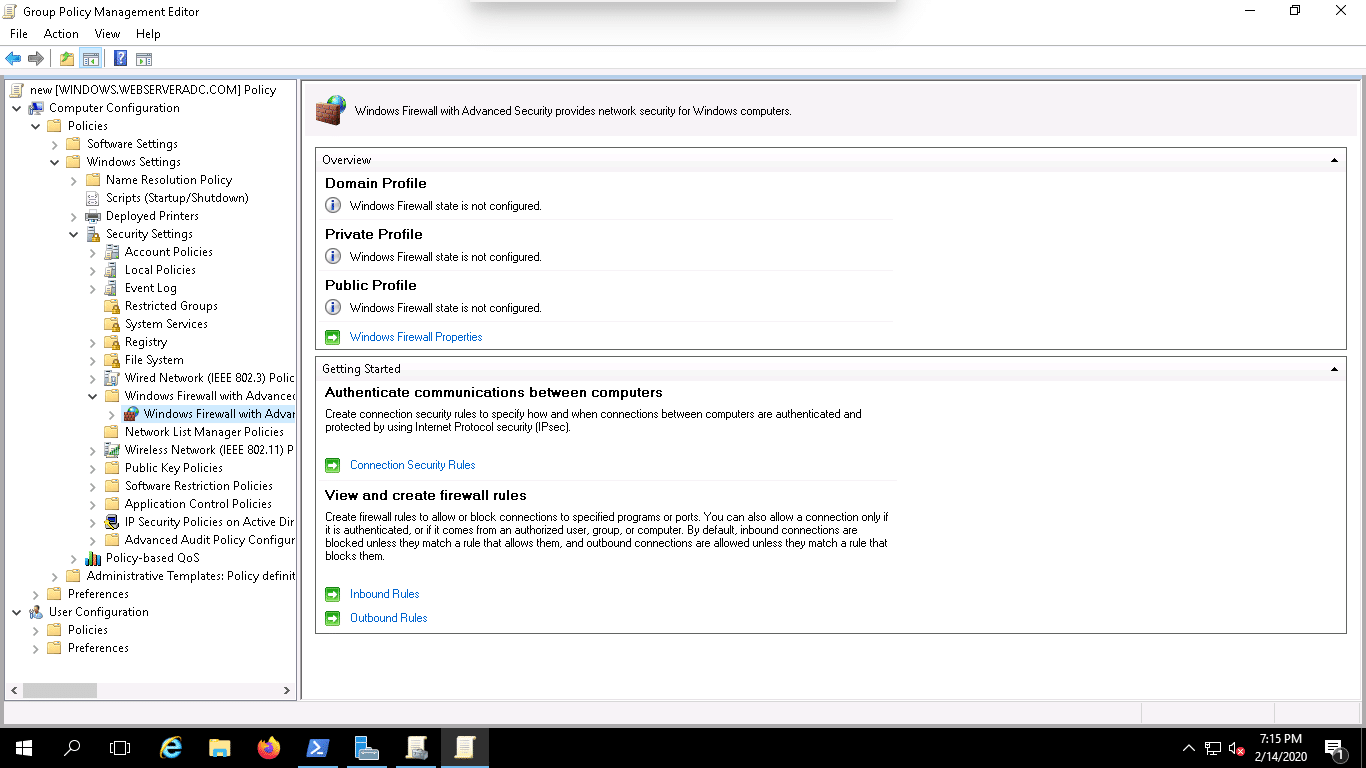Open the File menu
This screenshot has width=1366, height=768.
[19, 34]
